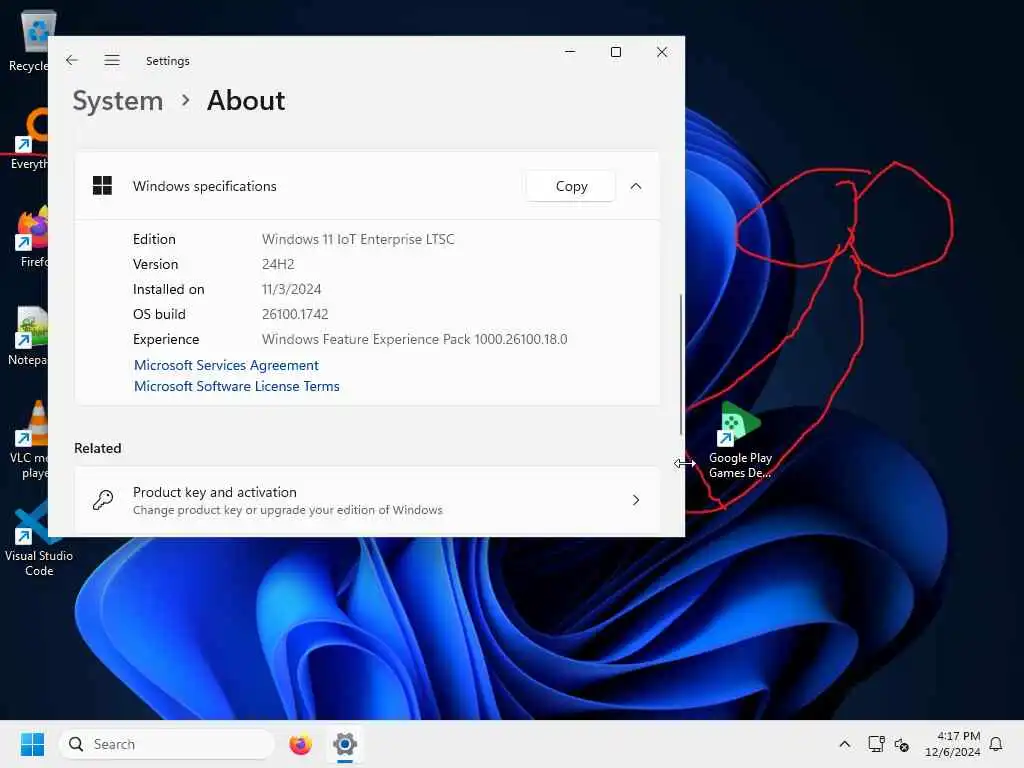Open Microsoft Services Agreement link
Image resolution: width=1024 pixels, height=768 pixels.
(x=226, y=365)
